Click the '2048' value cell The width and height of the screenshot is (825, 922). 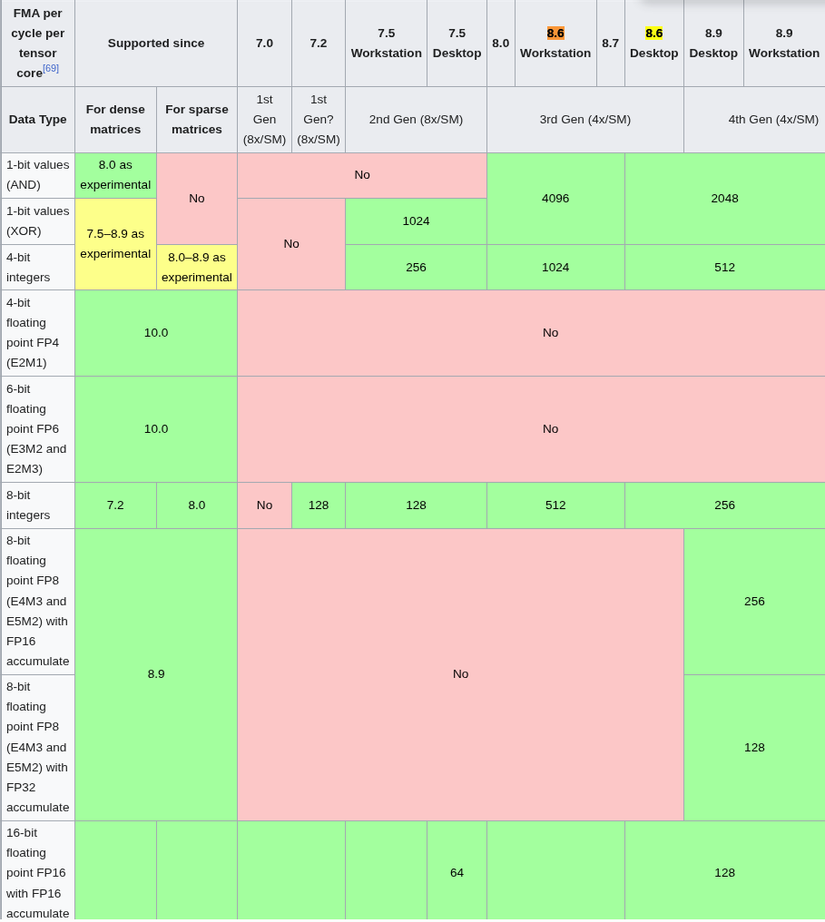pyautogui.click(x=724, y=198)
